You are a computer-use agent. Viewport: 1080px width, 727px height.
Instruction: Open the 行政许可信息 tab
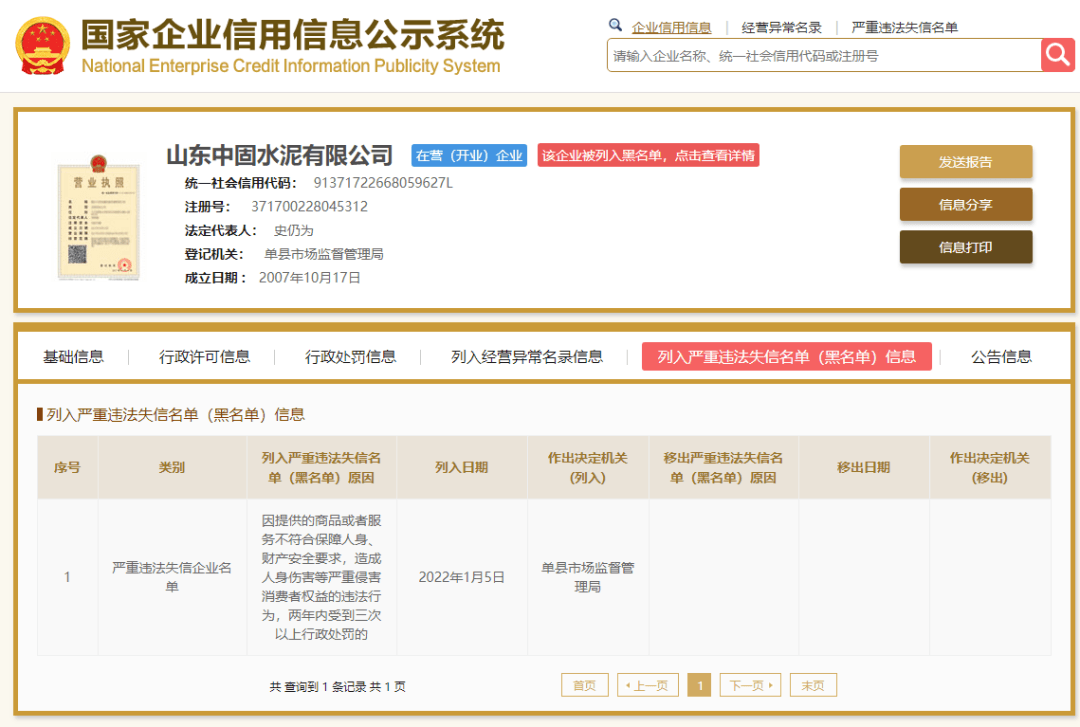tap(205, 357)
